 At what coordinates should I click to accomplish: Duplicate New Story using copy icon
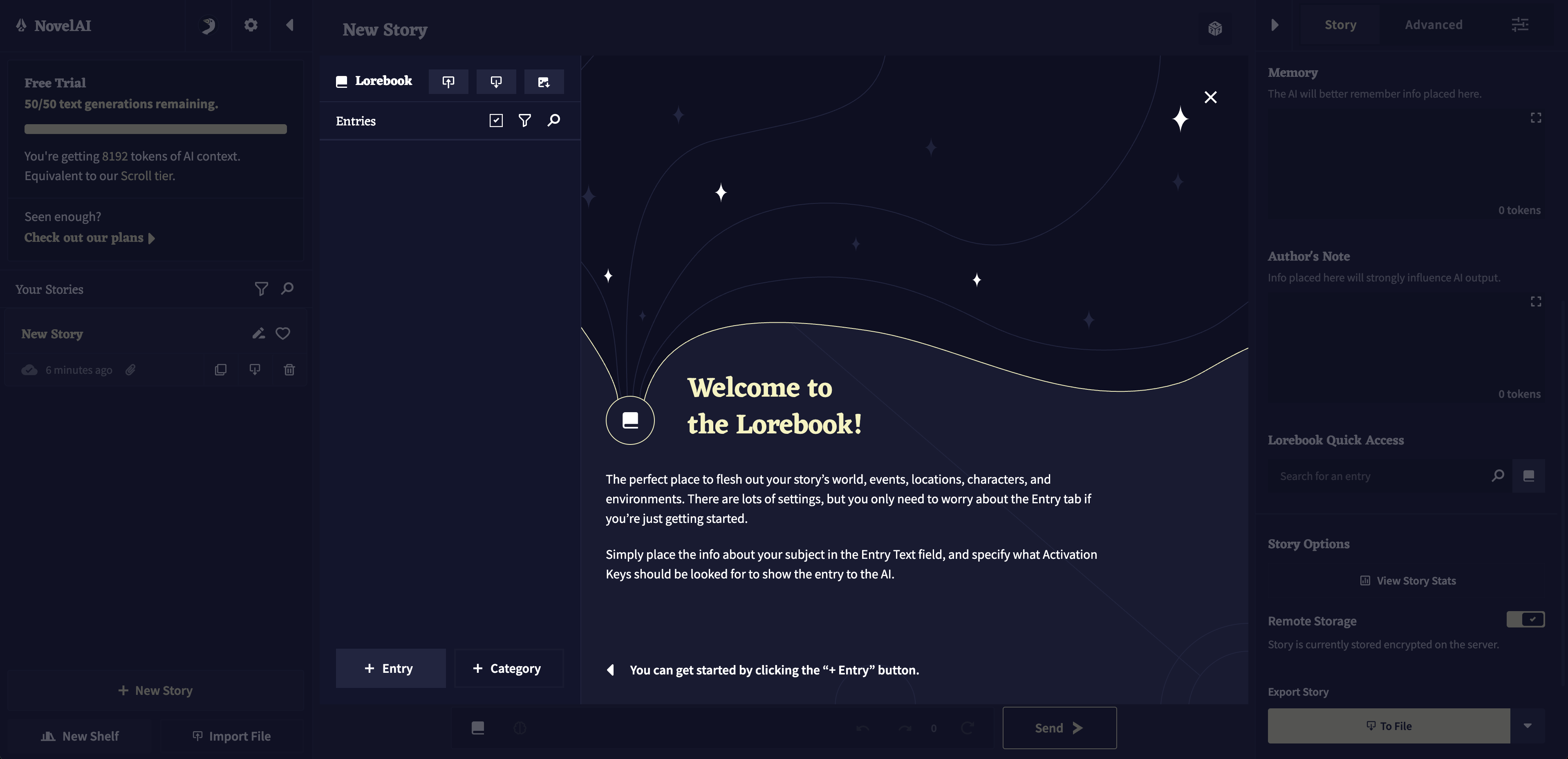pos(220,370)
